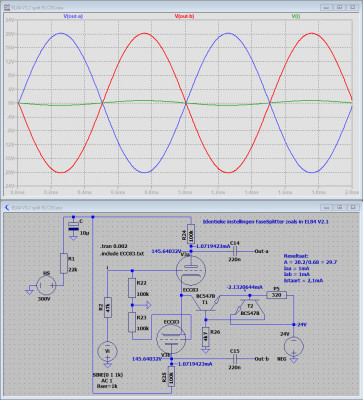This screenshot has width=363, height=400.
Task: Select resistor R1 22k
Action: click(64, 263)
